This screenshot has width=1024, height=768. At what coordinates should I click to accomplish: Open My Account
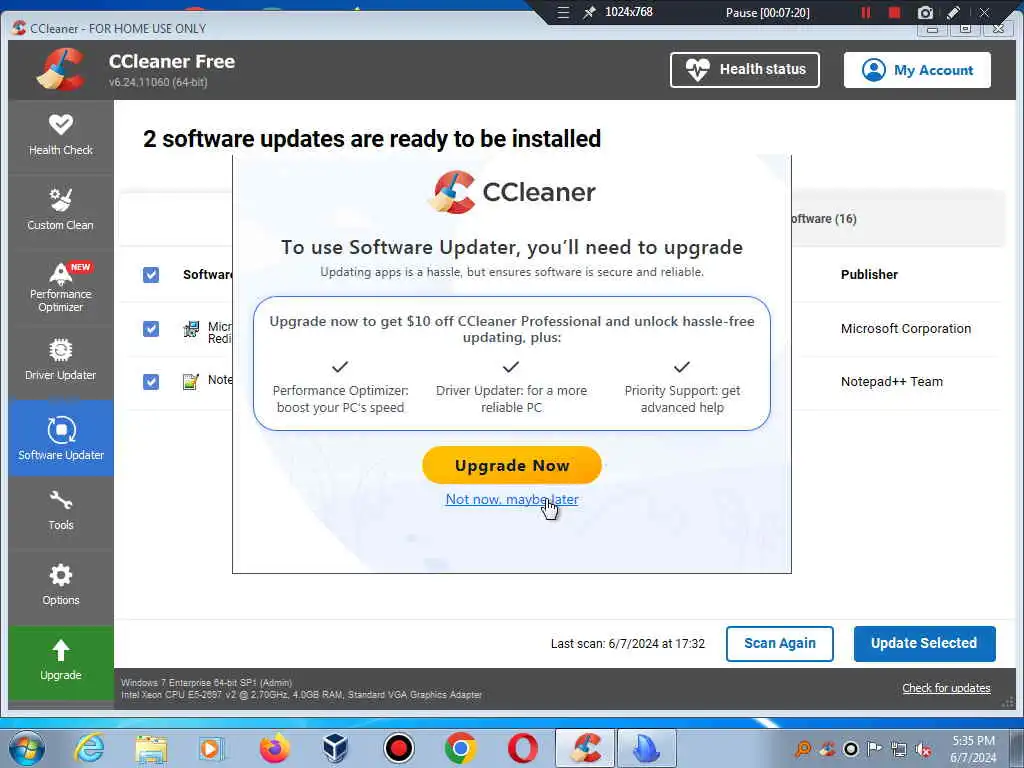[x=917, y=70]
